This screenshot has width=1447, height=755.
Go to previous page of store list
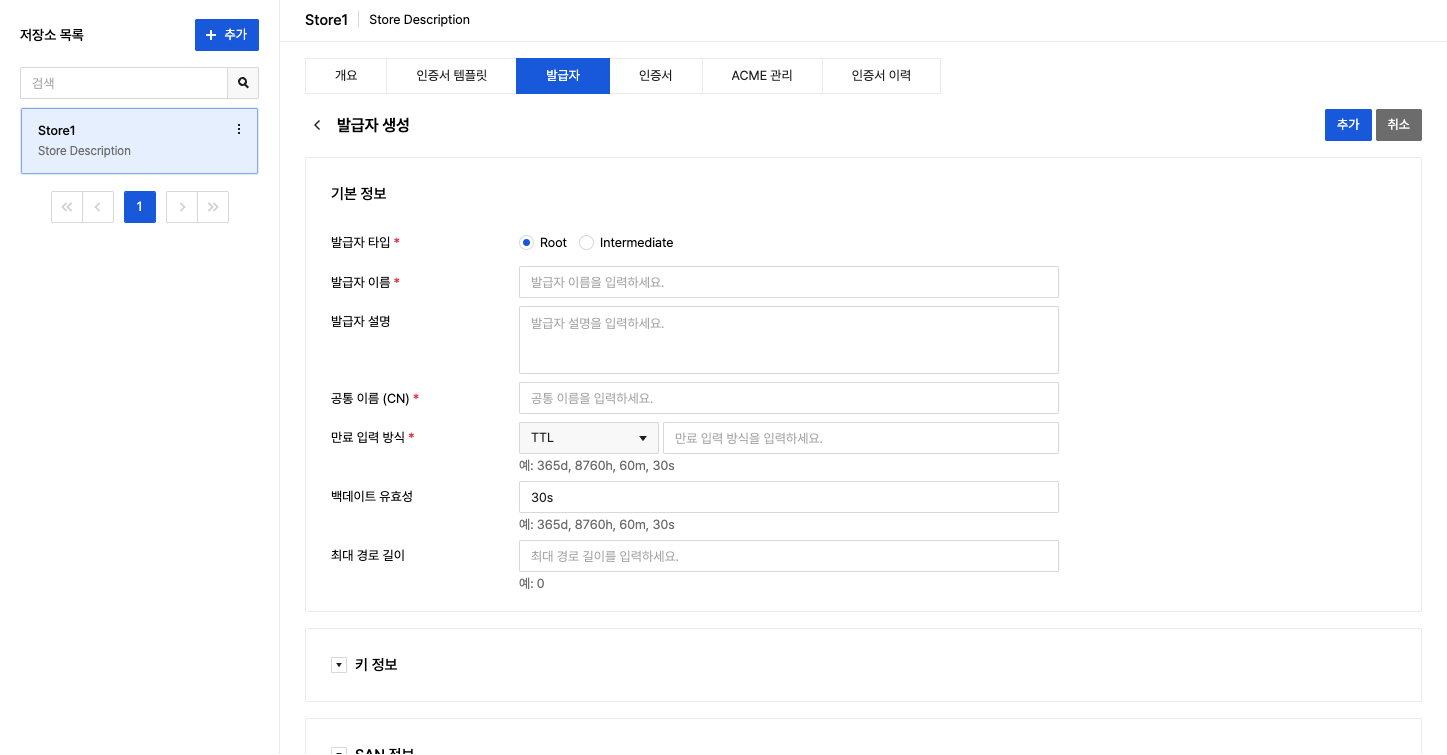click(x=97, y=207)
